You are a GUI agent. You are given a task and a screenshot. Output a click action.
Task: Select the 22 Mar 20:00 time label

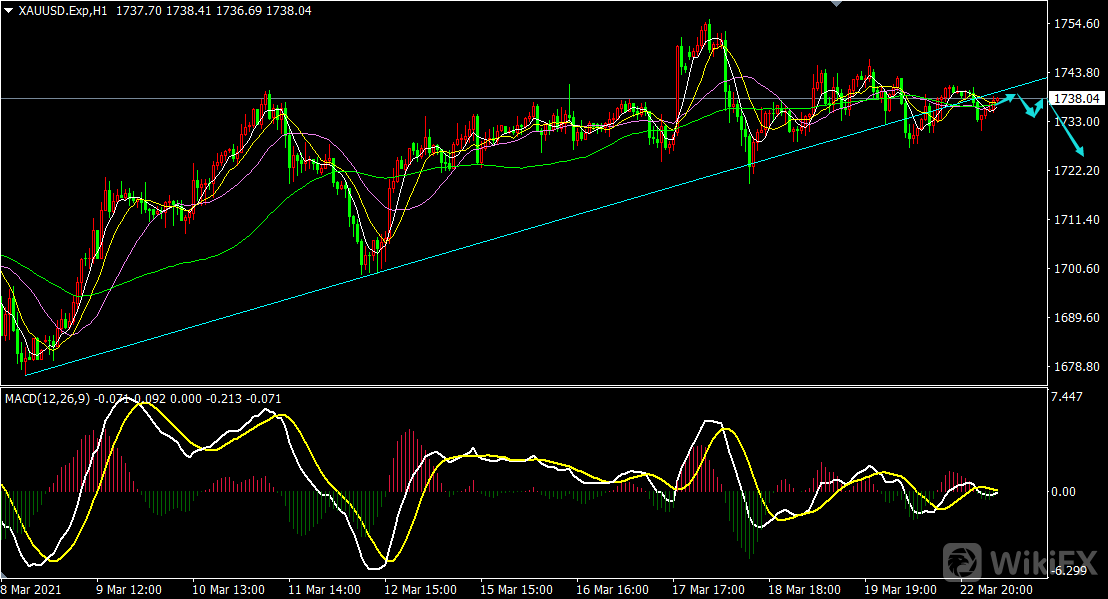pos(996,590)
